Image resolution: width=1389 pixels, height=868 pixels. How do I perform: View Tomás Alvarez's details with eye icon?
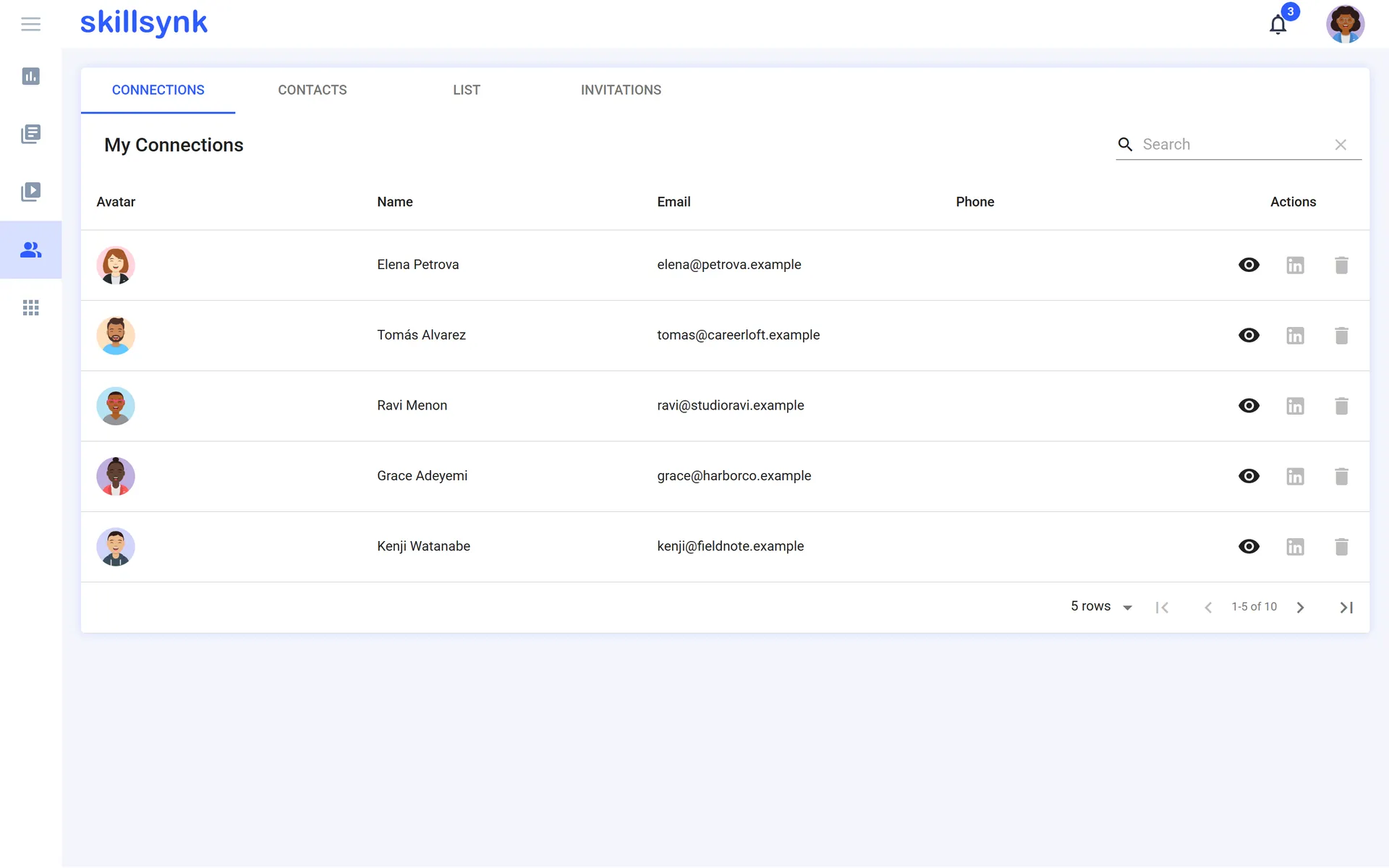1249,335
